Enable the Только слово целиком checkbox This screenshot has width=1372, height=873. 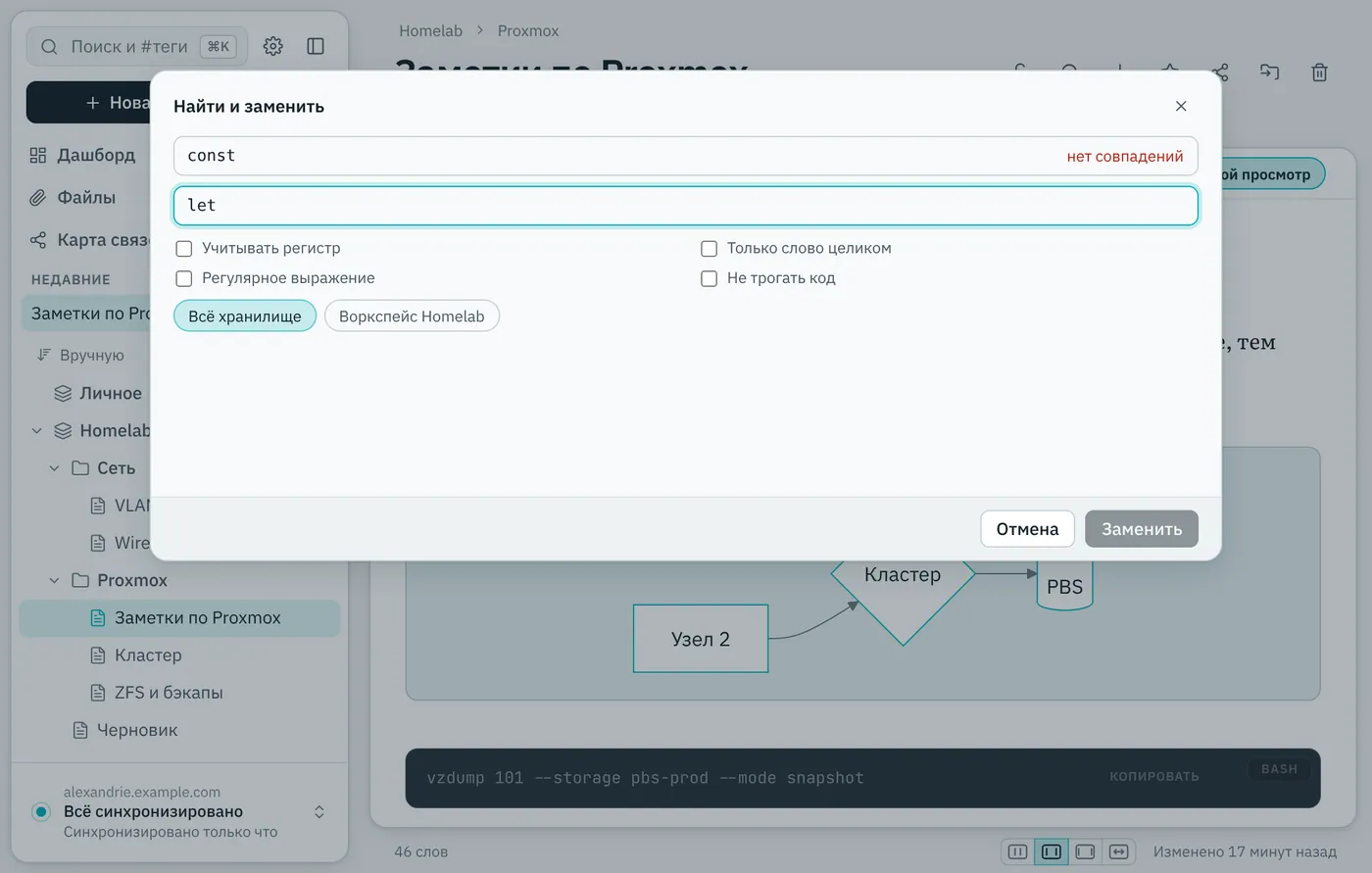pyautogui.click(x=710, y=249)
